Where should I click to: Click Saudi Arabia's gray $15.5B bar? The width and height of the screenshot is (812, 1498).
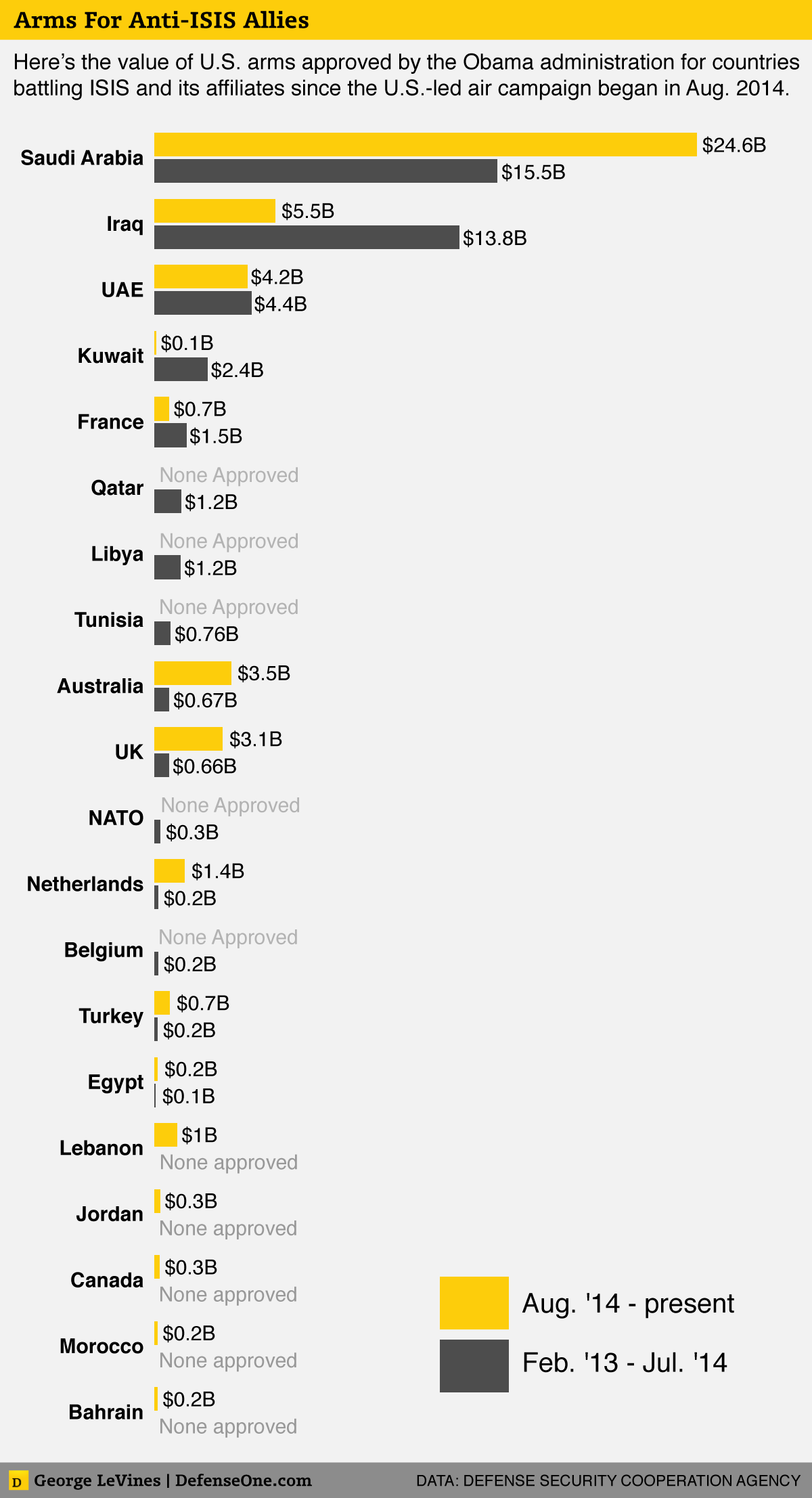pyautogui.click(x=325, y=171)
